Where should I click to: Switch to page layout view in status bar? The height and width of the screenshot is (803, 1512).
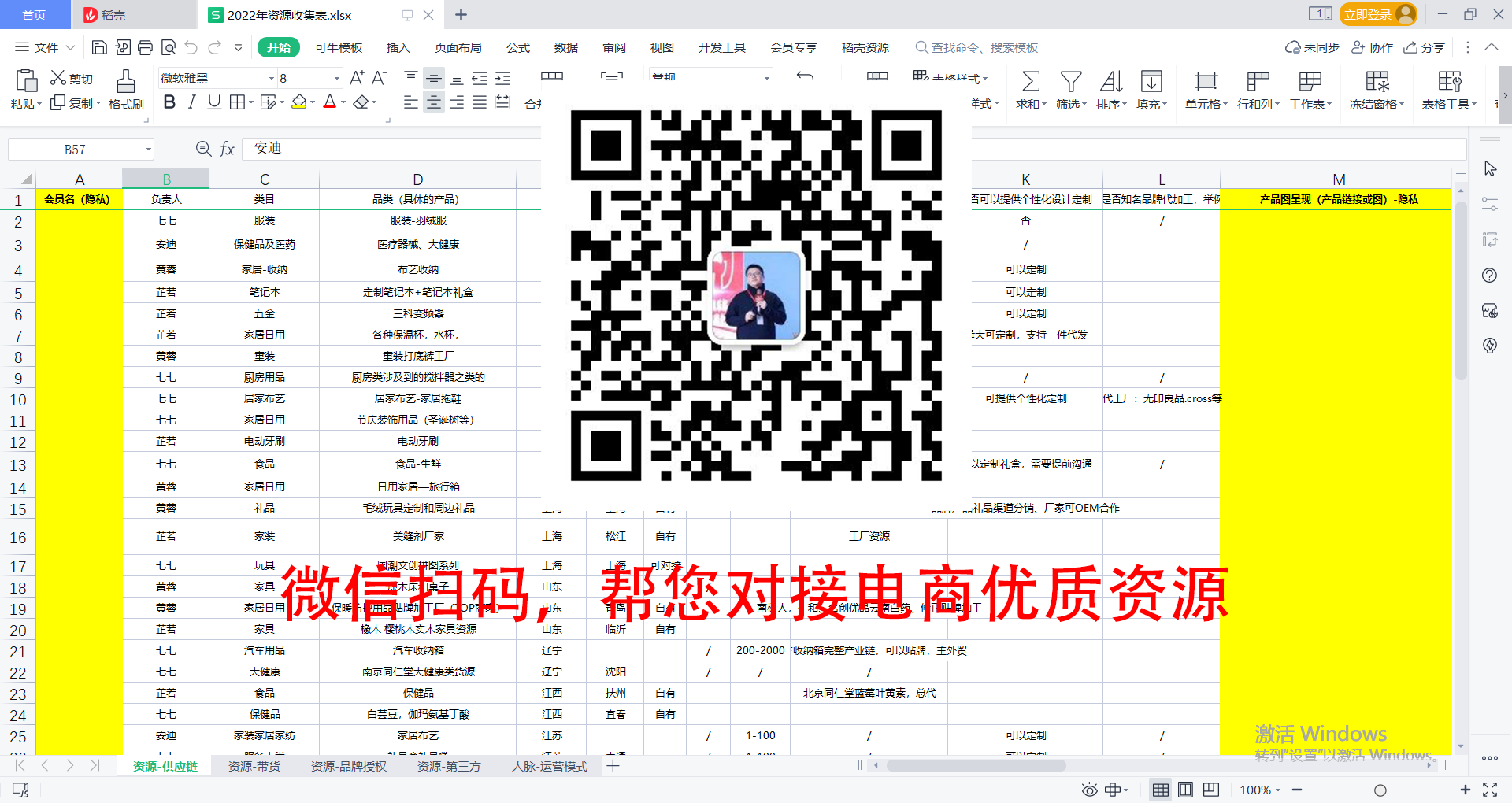click(1185, 790)
